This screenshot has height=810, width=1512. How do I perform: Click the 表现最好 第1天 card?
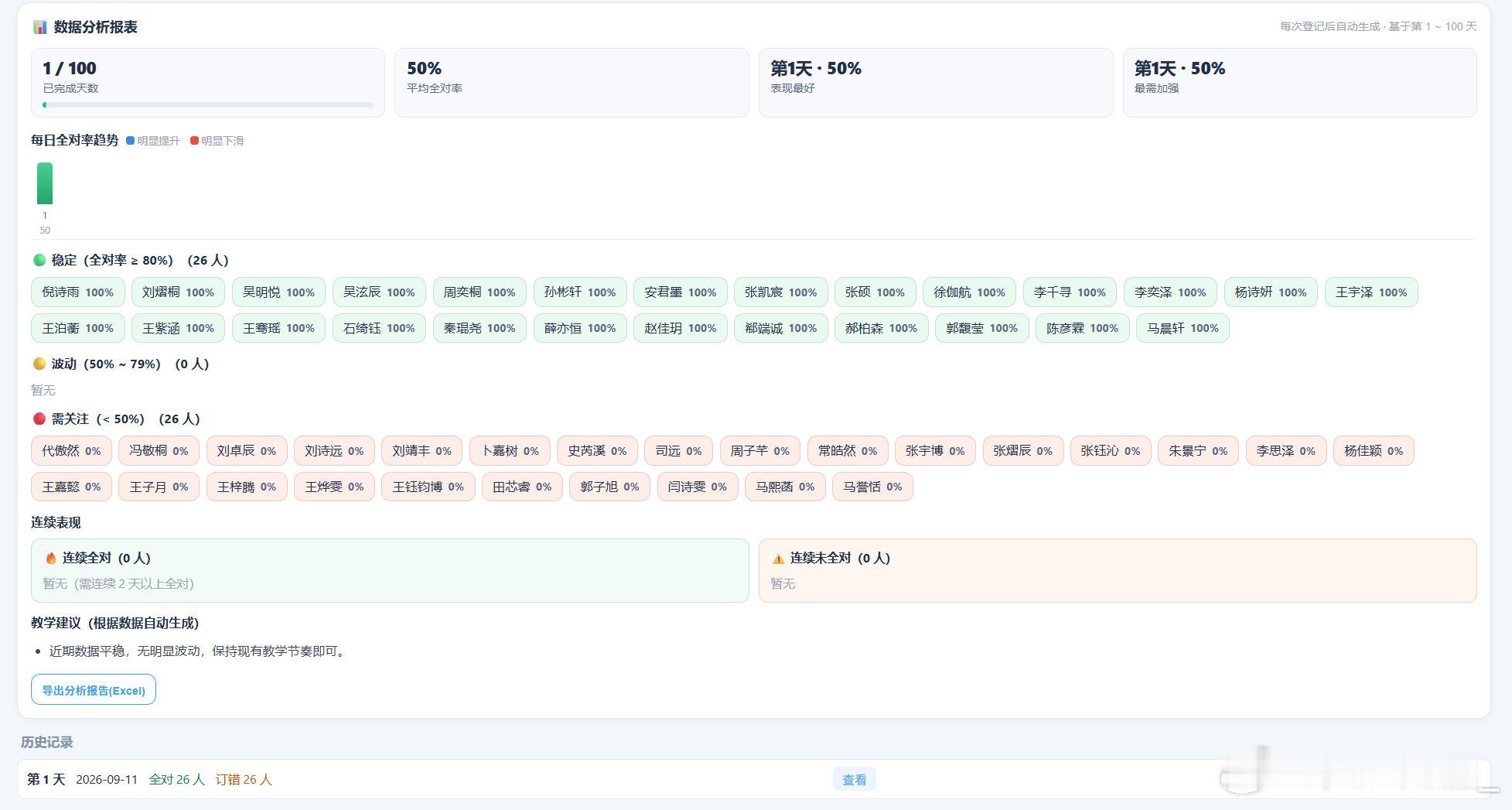(936, 83)
